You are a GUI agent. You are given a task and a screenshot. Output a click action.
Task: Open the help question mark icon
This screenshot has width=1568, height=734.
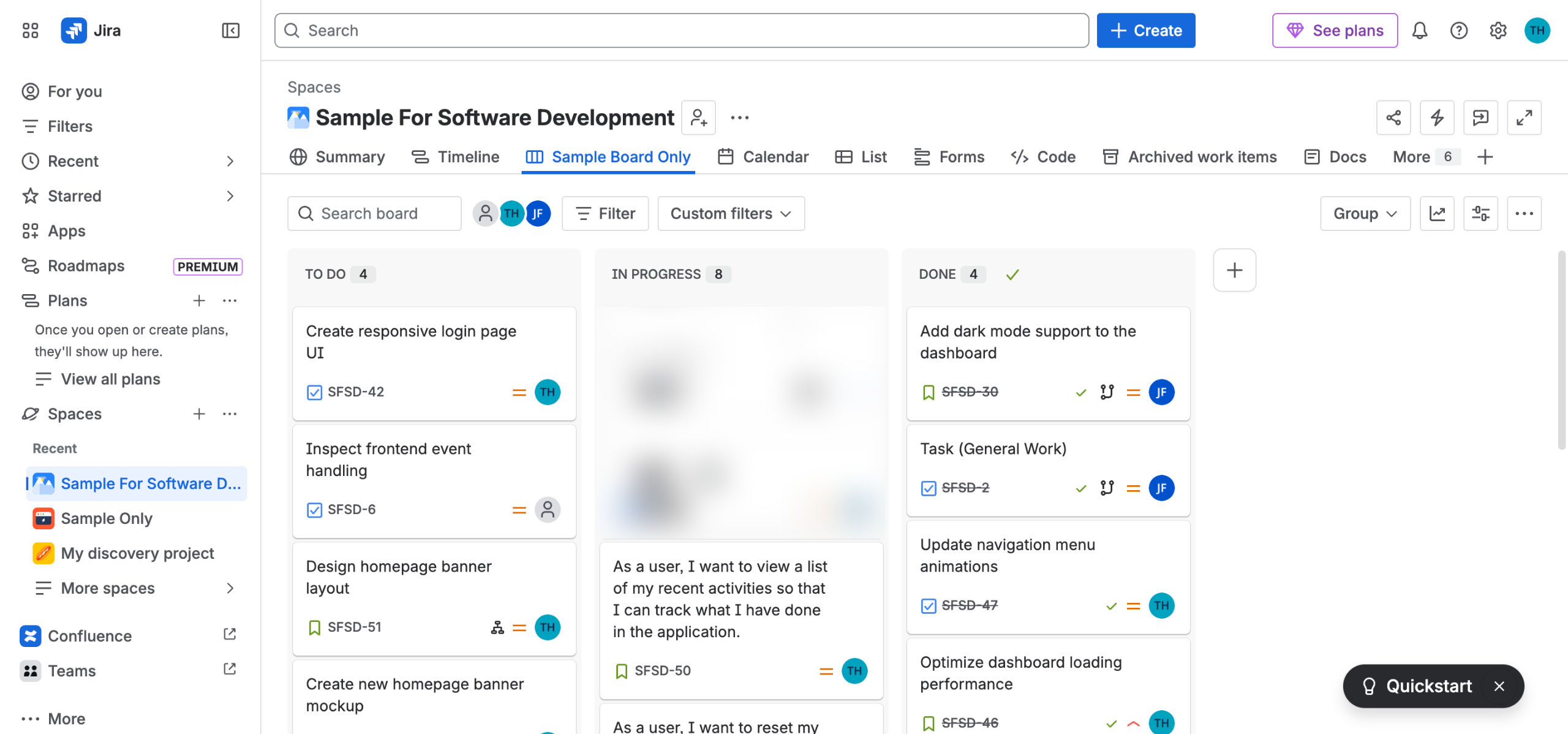point(1459,31)
